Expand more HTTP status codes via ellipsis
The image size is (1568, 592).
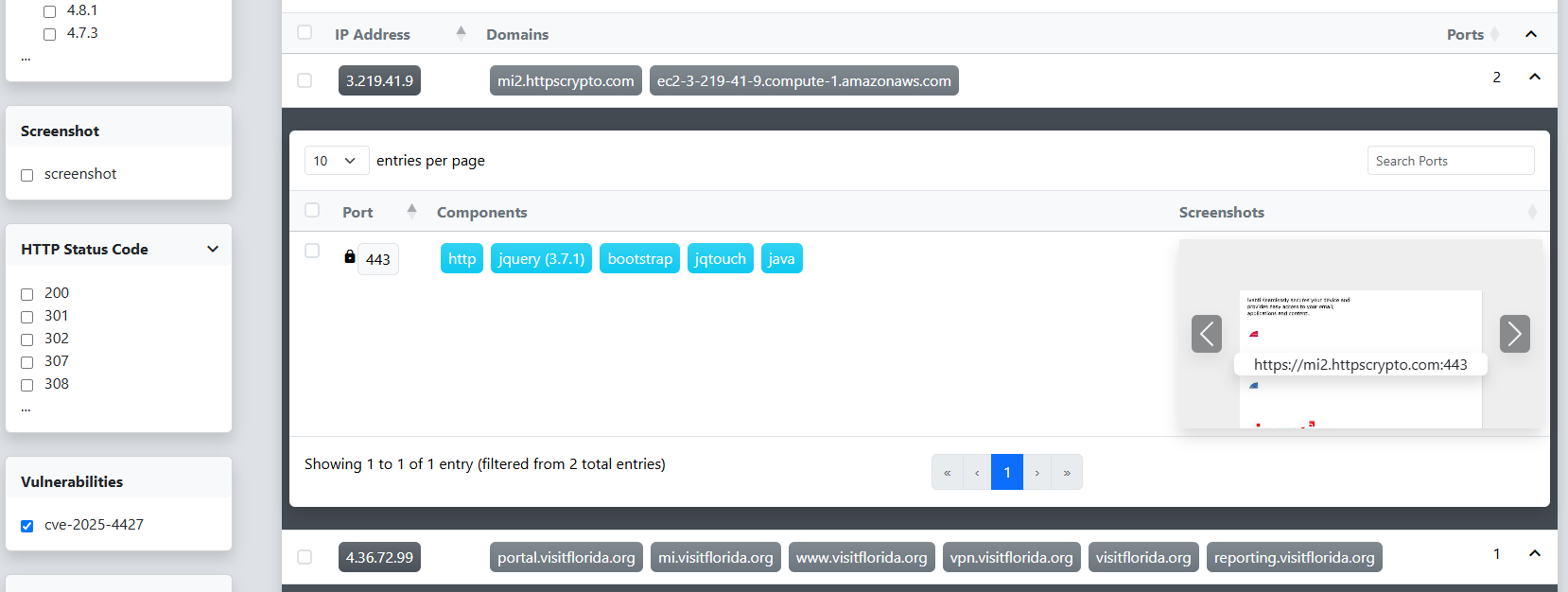point(26,408)
